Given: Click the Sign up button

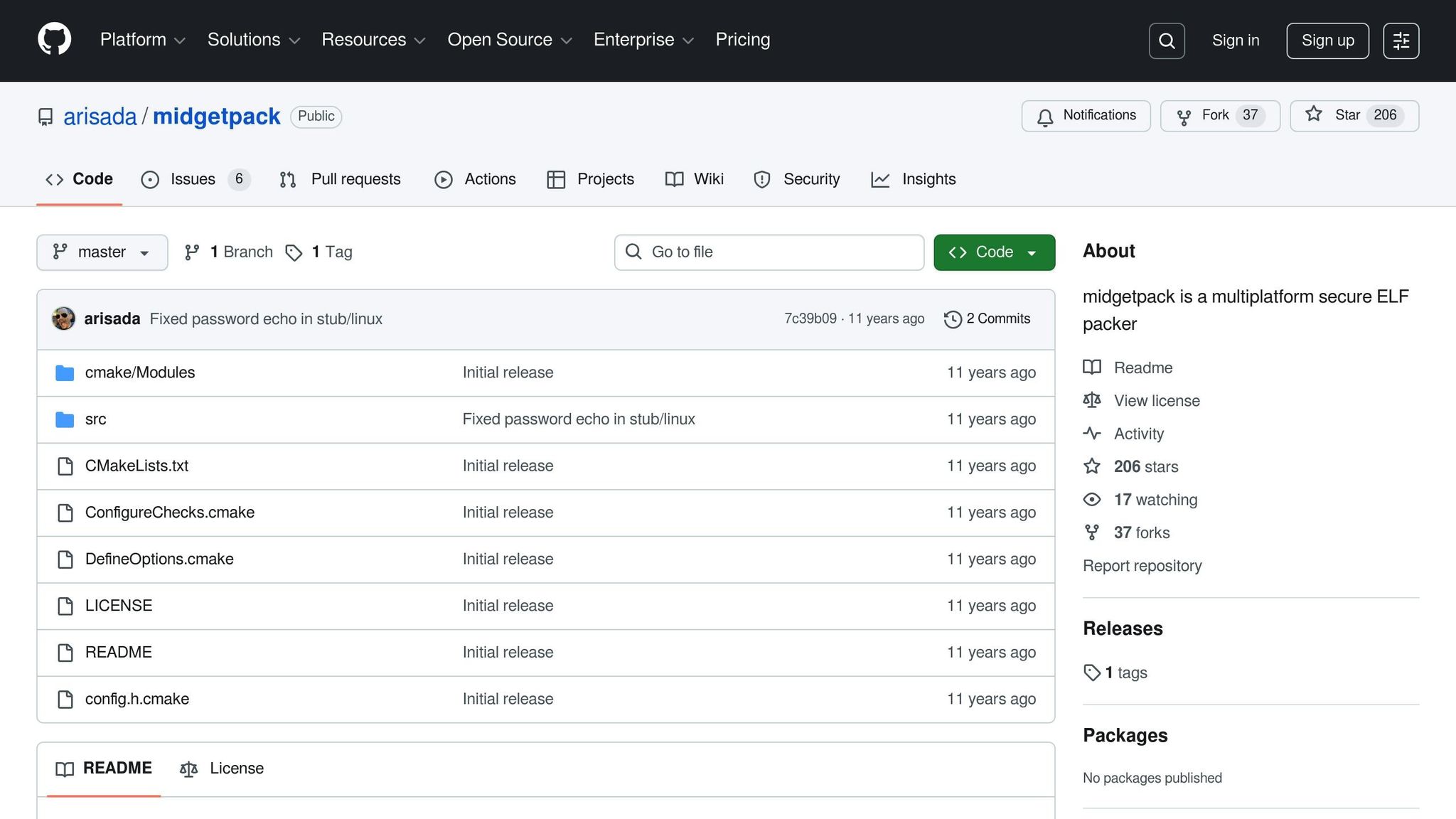Looking at the screenshot, I should pos(1327,41).
